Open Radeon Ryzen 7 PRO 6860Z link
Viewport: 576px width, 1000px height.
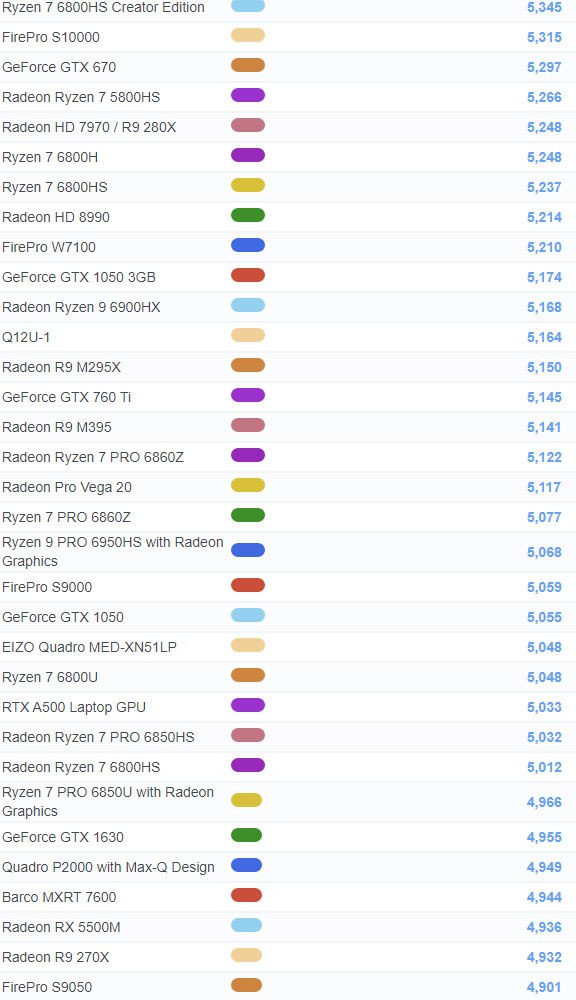click(93, 457)
